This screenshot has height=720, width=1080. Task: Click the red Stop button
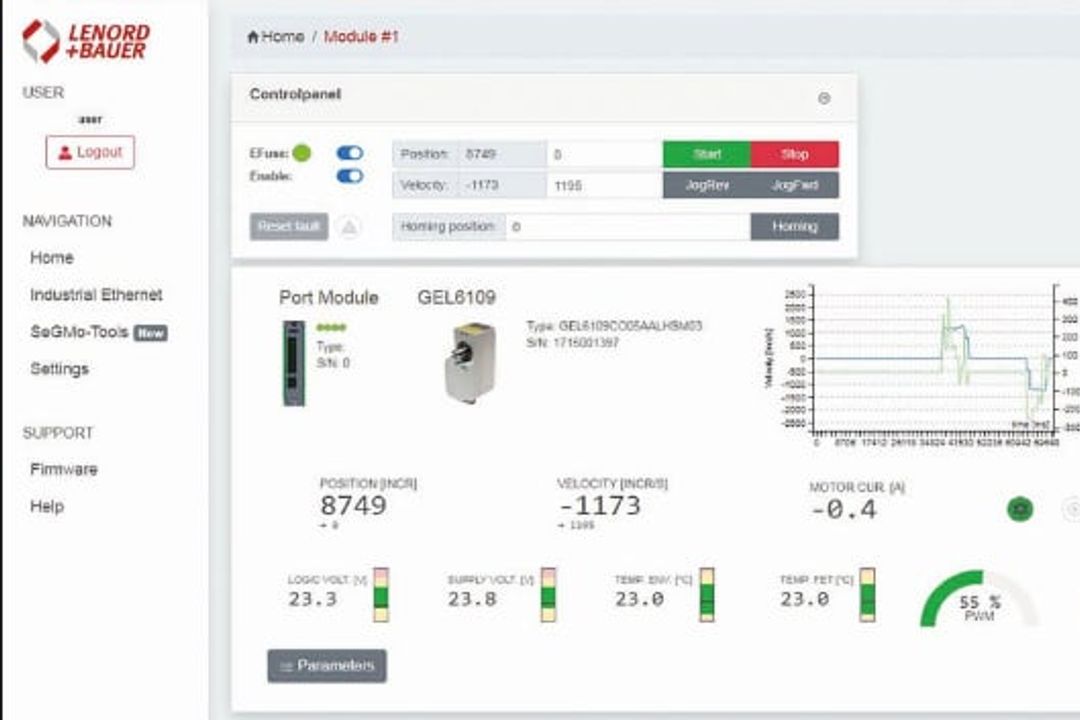pyautogui.click(x=795, y=154)
